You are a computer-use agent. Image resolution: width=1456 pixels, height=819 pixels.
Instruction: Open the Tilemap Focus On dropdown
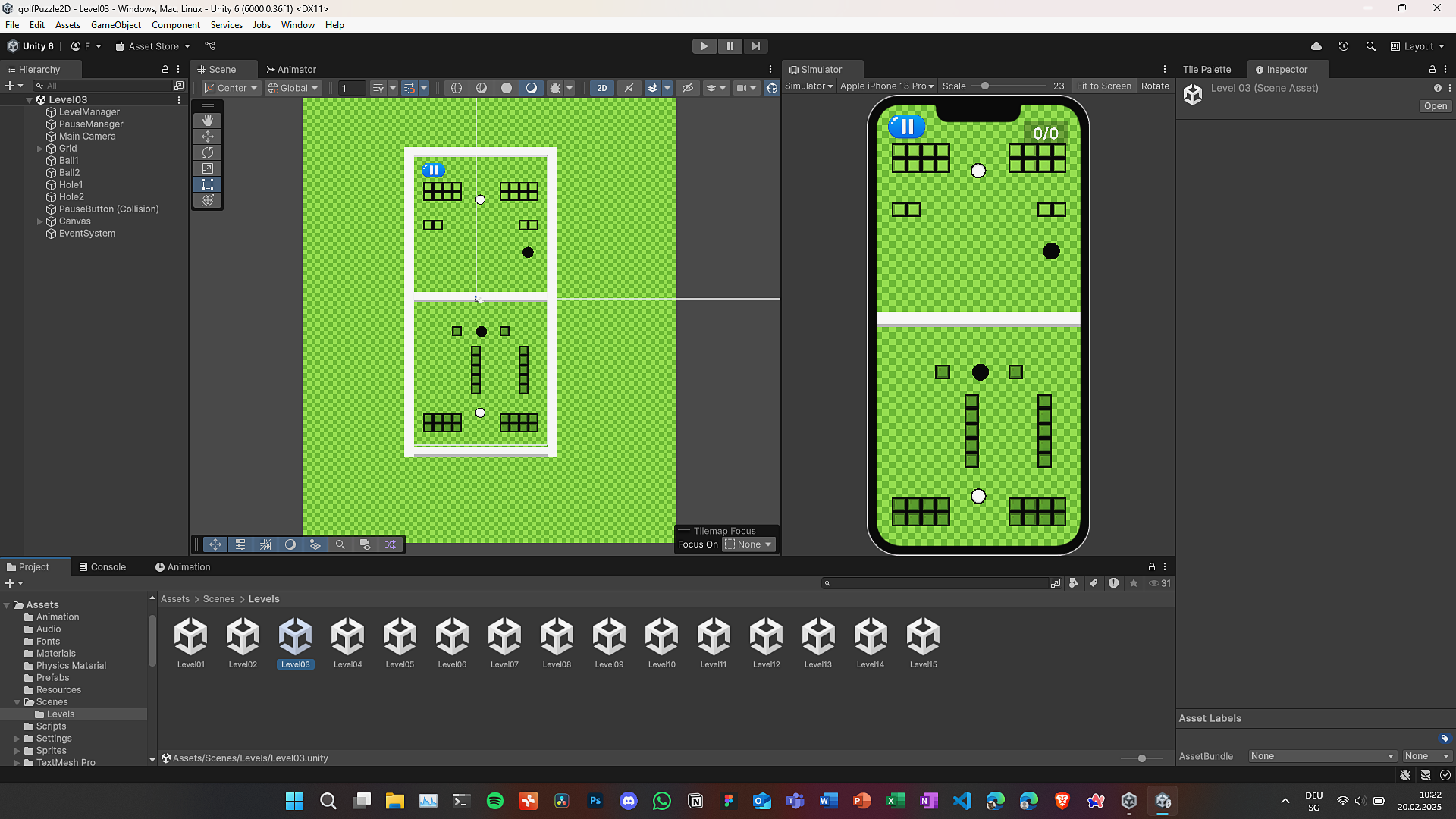pos(748,544)
